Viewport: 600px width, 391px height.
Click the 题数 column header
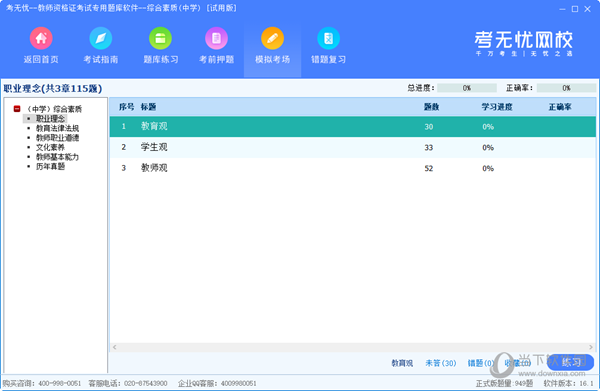click(x=431, y=107)
